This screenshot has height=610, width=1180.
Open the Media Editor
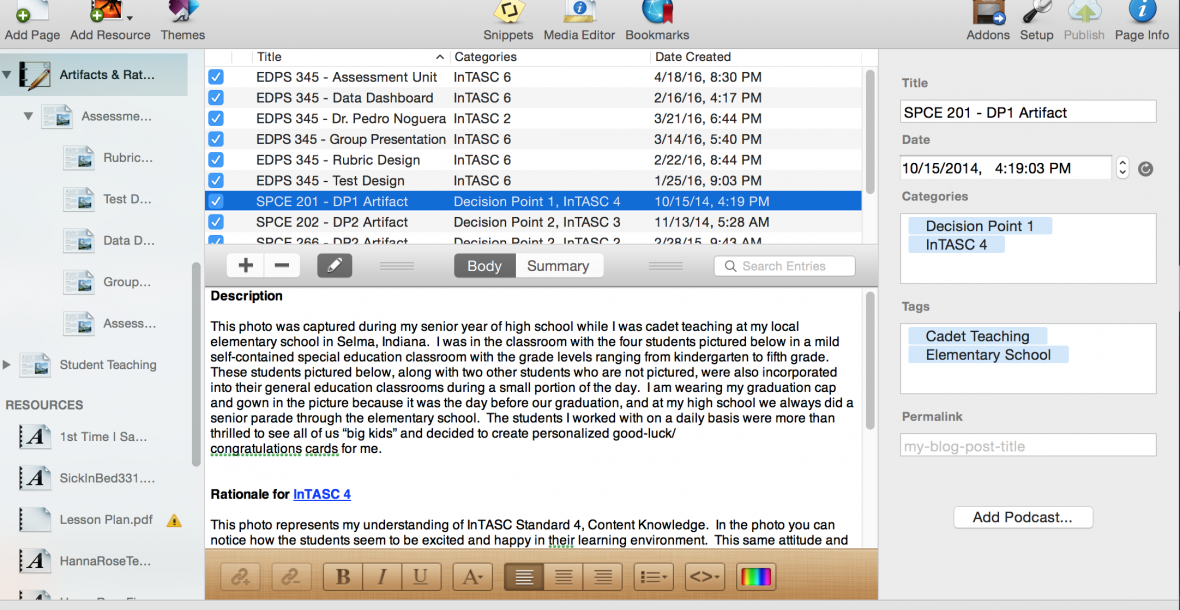579,14
